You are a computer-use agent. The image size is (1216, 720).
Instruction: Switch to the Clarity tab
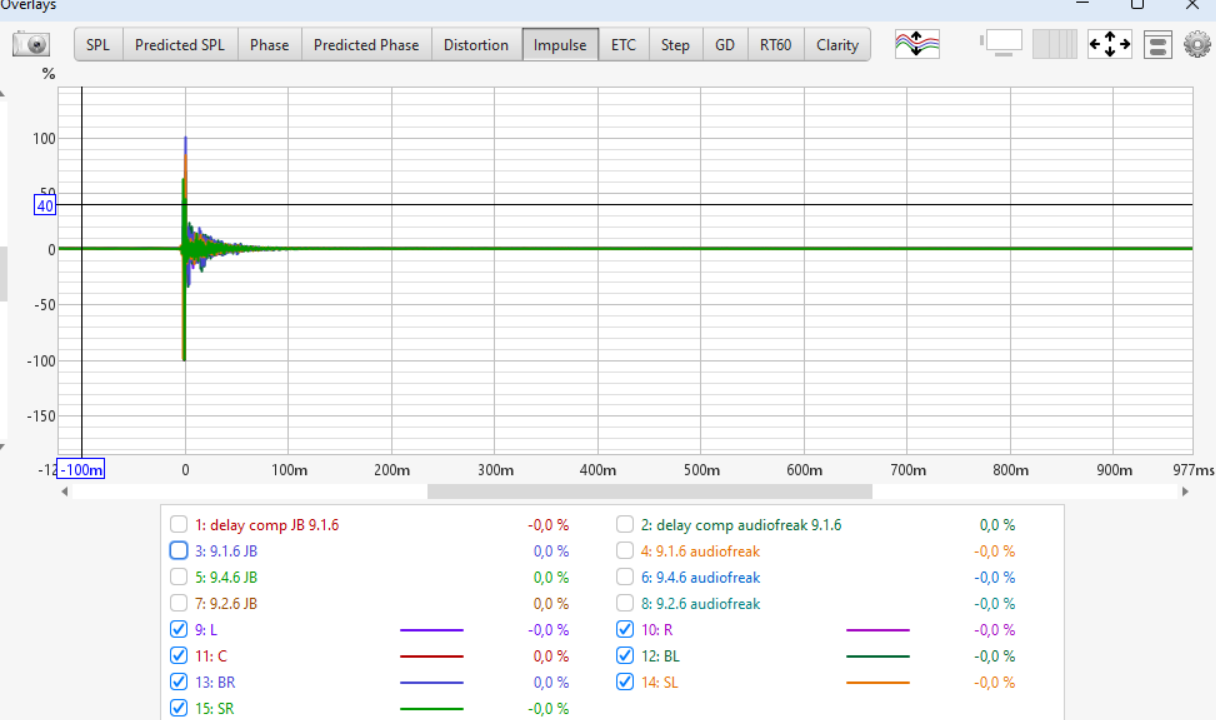click(837, 45)
